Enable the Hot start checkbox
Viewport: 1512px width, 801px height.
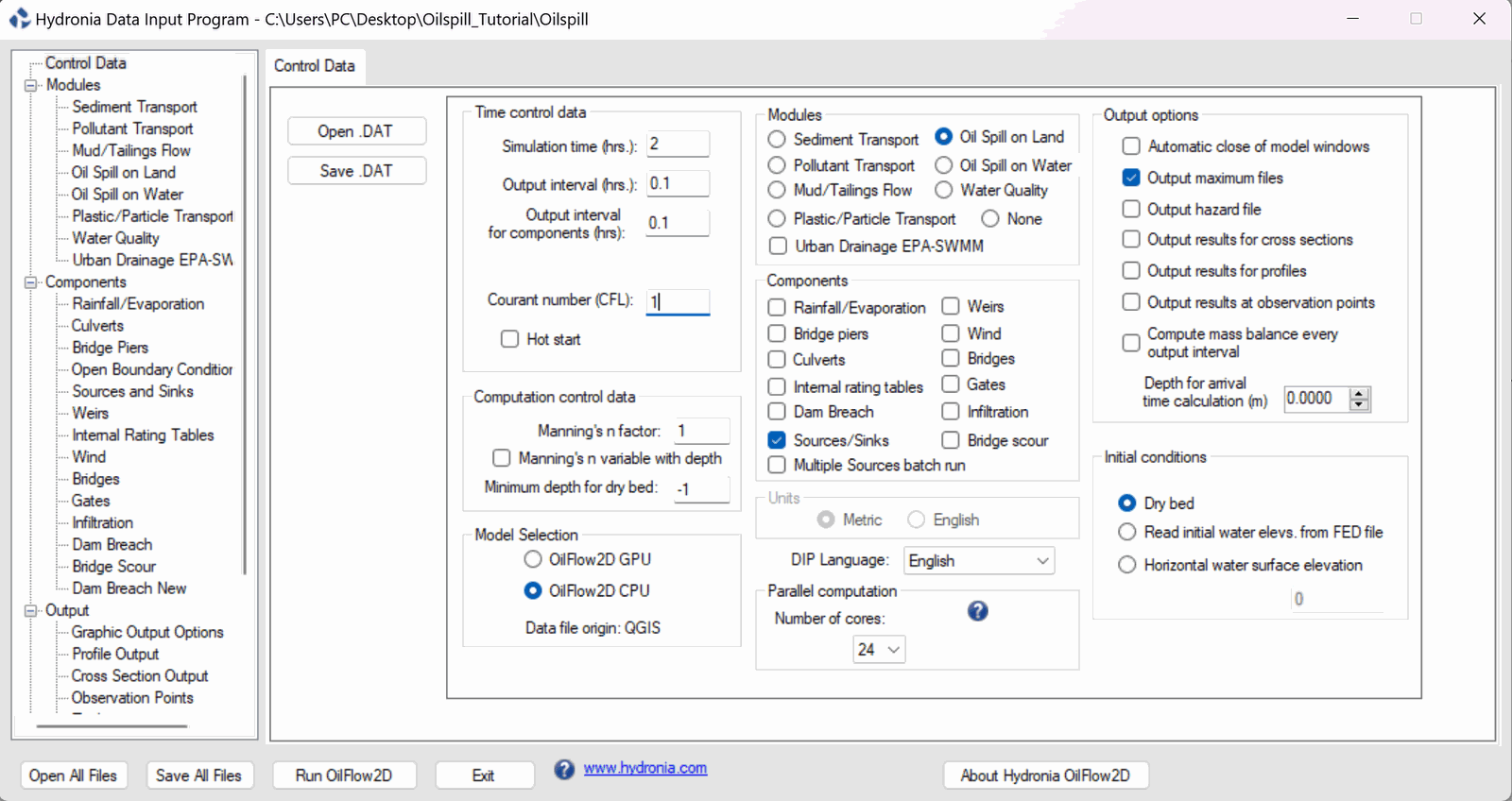pyautogui.click(x=510, y=339)
